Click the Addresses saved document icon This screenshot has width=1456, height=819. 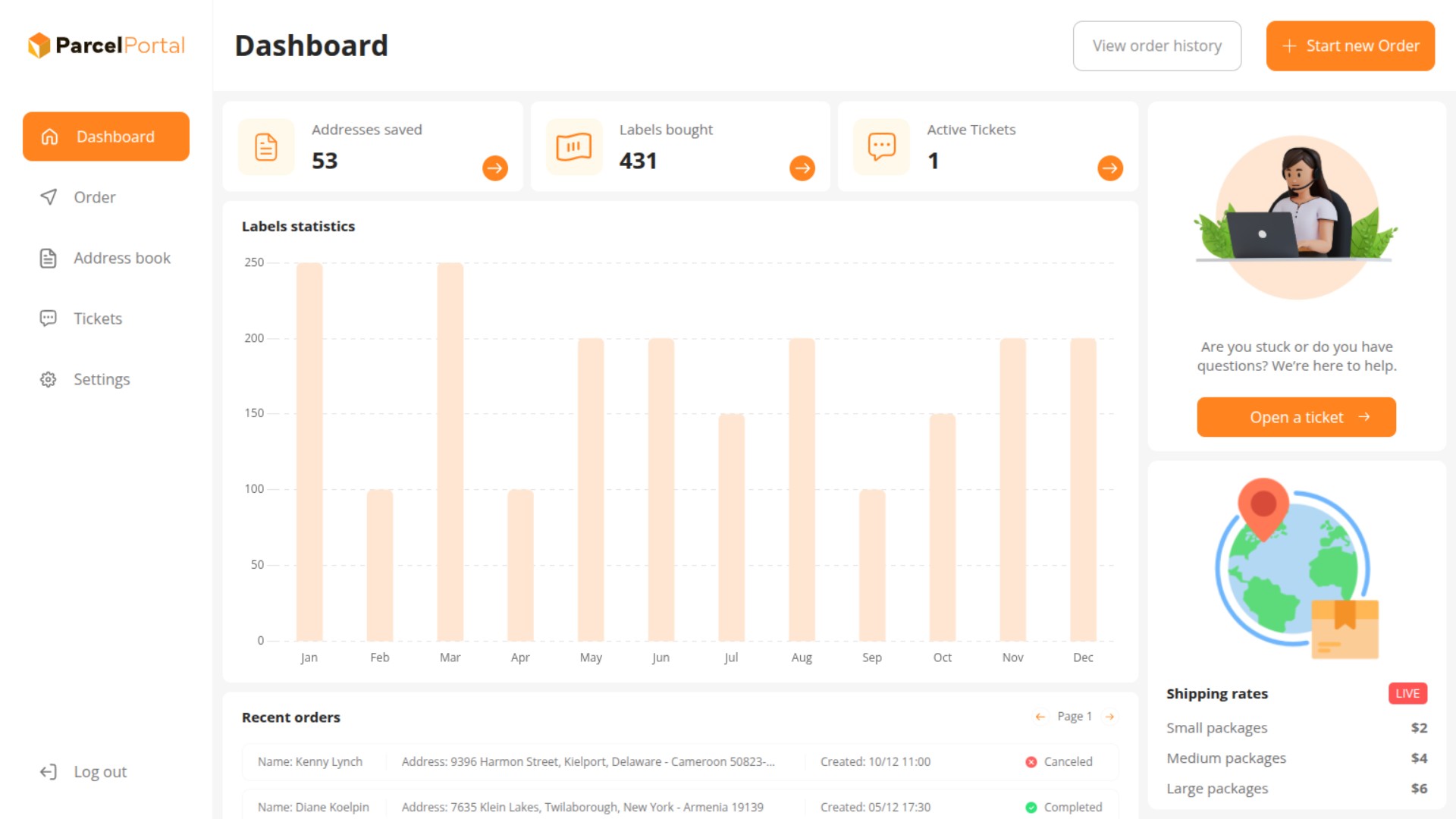[266, 147]
